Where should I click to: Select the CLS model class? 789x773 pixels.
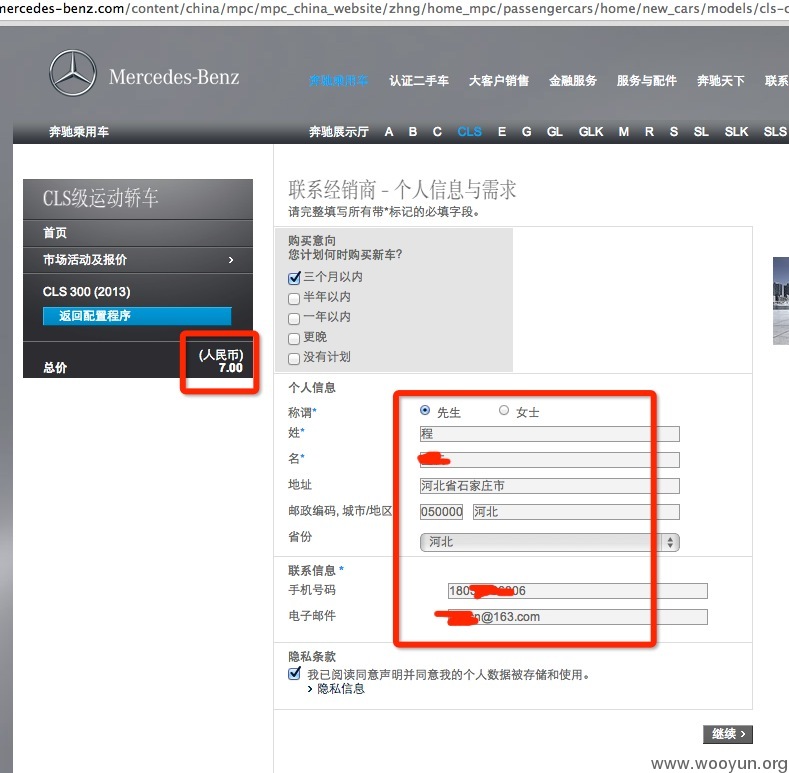[x=469, y=132]
